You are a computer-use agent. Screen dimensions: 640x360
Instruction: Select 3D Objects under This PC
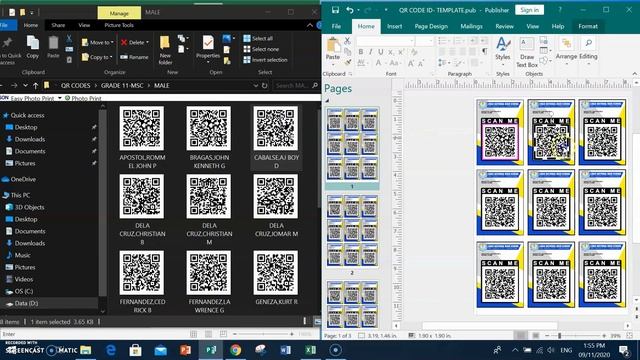click(29, 207)
